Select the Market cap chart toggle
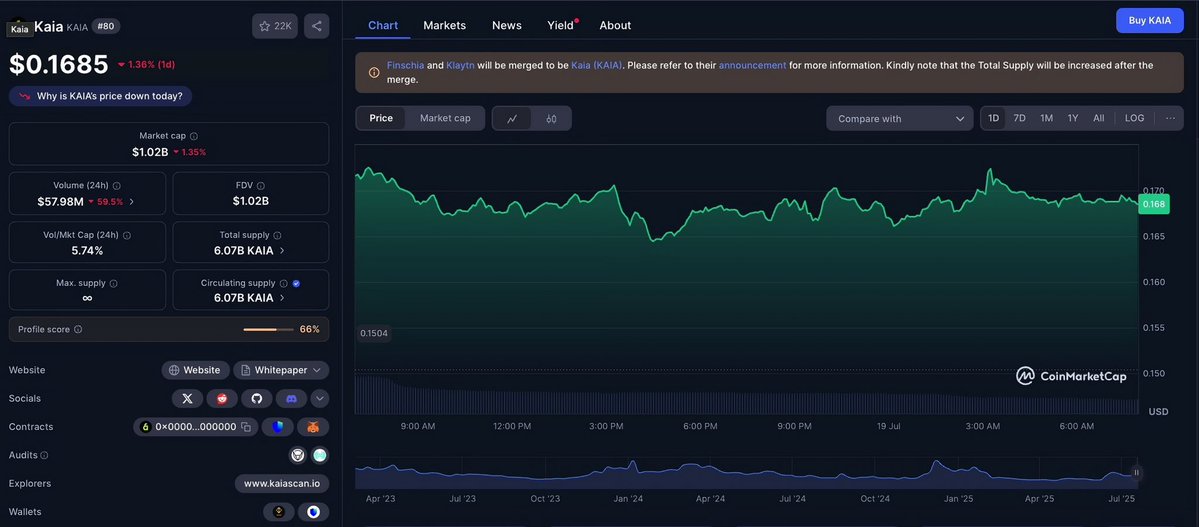 [445, 118]
